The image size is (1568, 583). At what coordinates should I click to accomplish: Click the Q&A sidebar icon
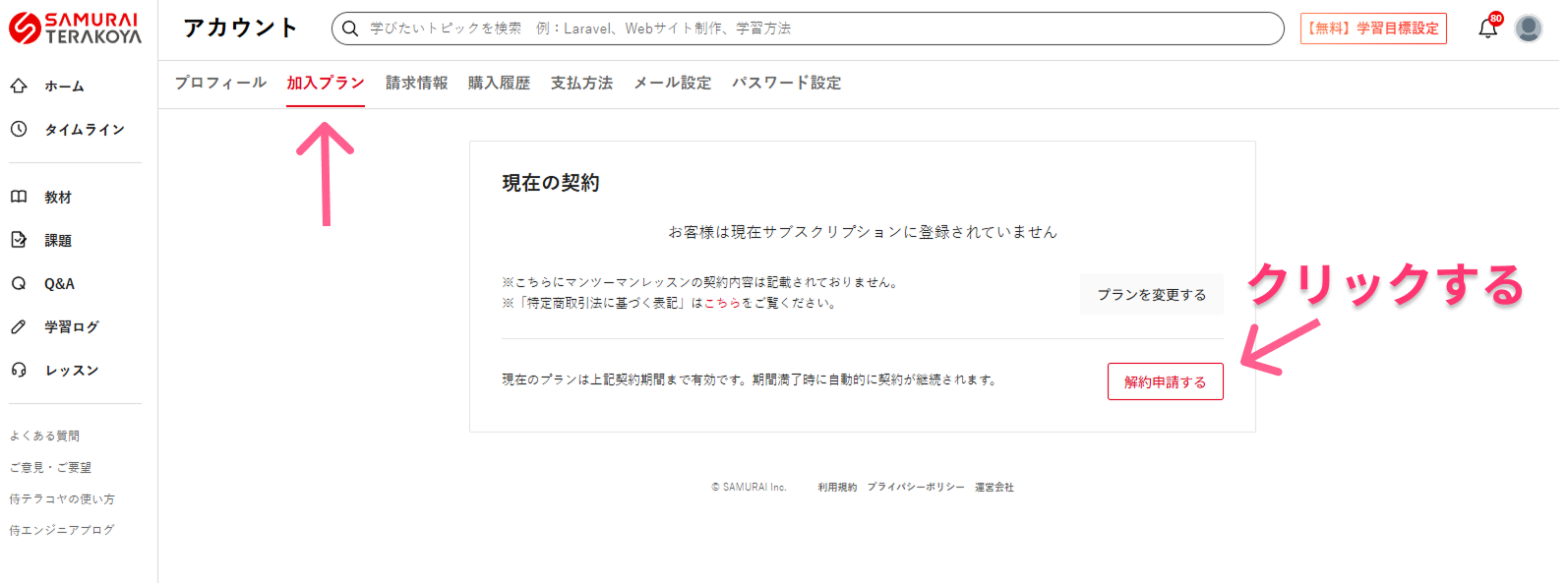[19, 283]
